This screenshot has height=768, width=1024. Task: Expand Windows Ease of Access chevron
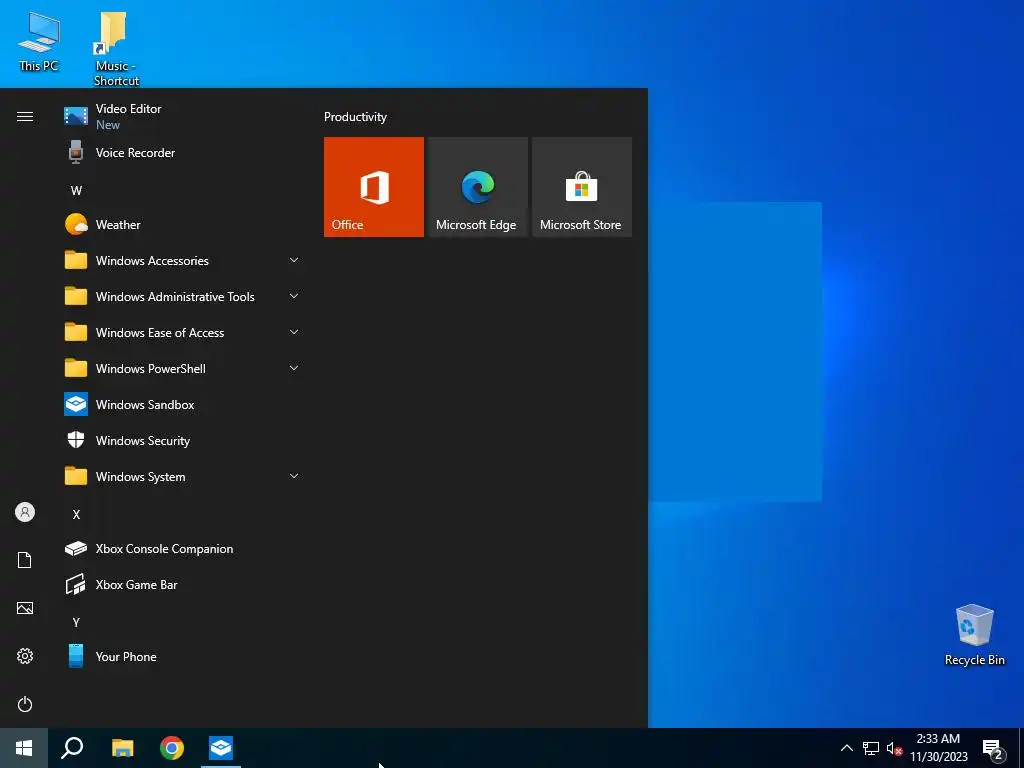click(294, 332)
